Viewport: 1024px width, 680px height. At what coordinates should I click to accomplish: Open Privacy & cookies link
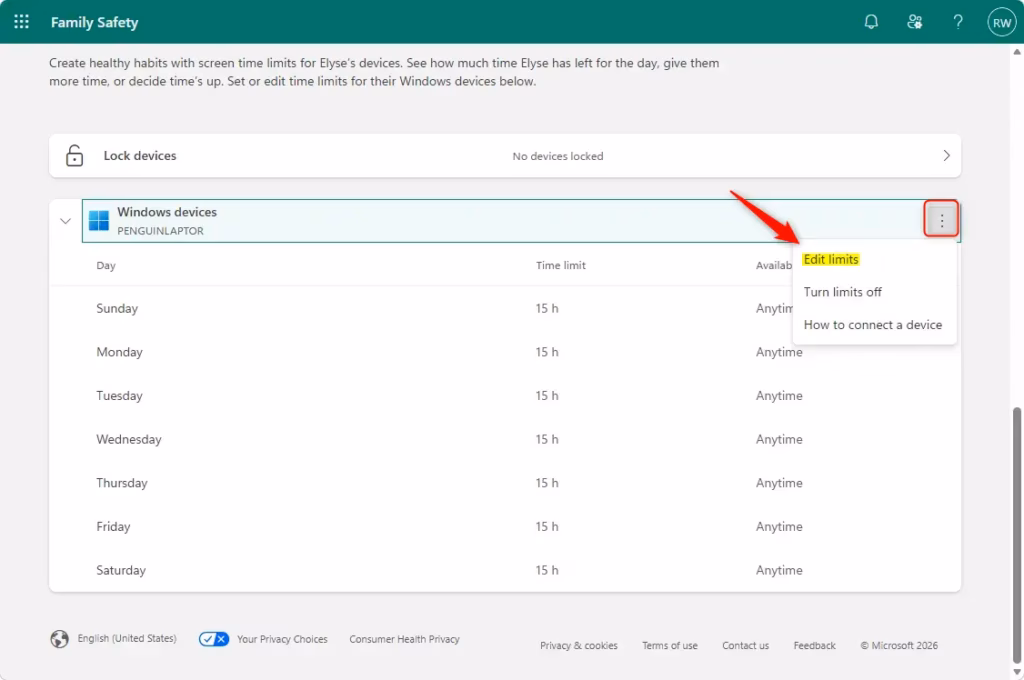point(579,645)
